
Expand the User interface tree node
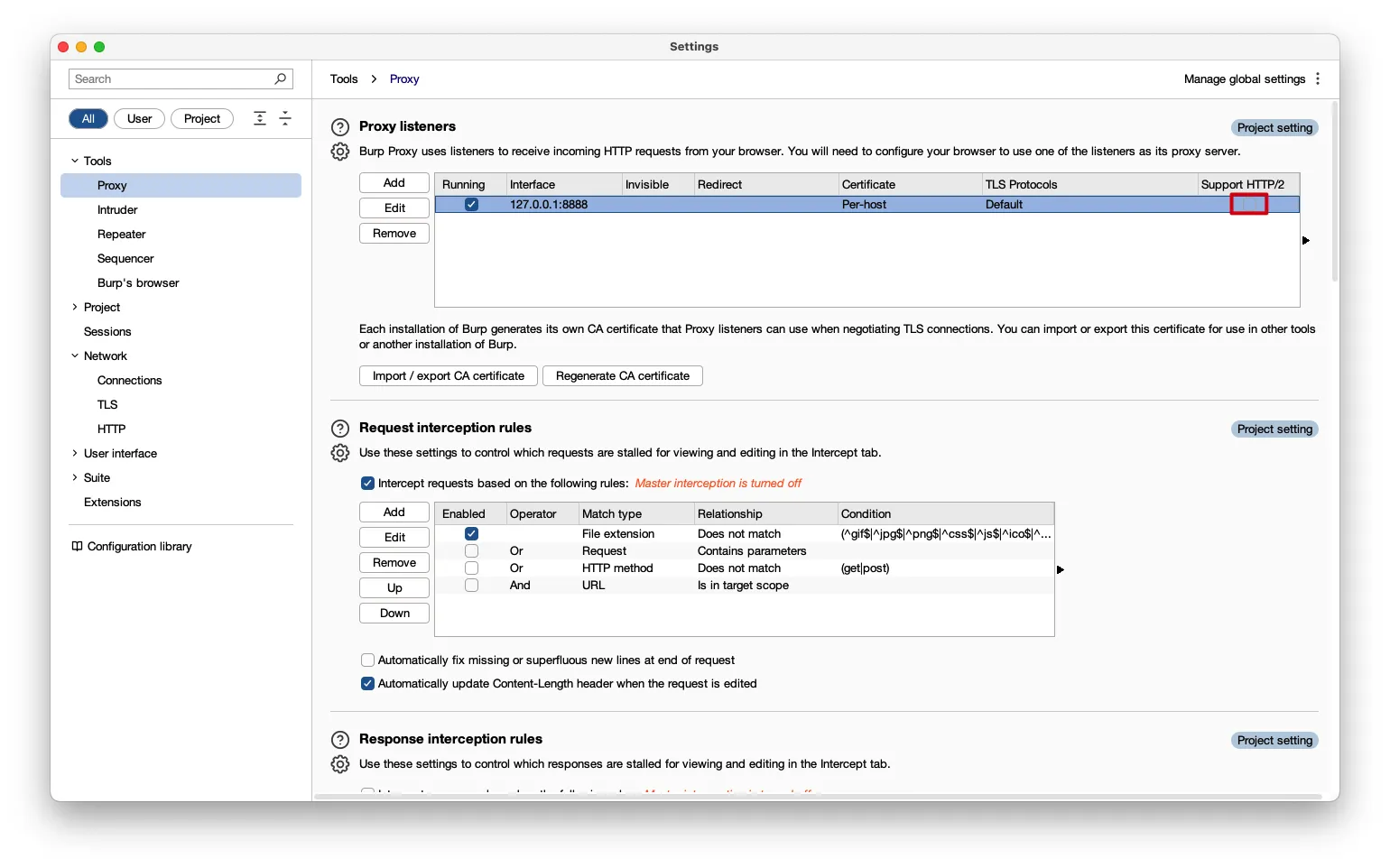[75, 453]
